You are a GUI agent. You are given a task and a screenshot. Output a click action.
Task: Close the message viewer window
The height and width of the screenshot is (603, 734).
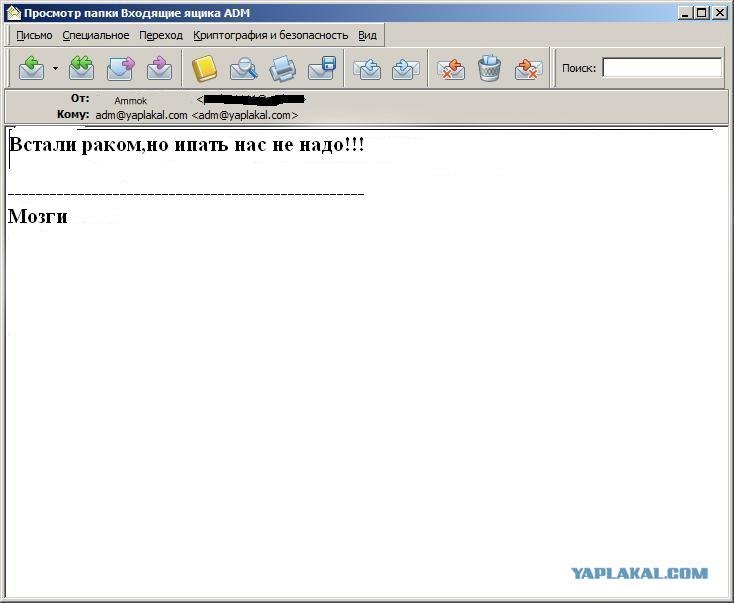[719, 13]
